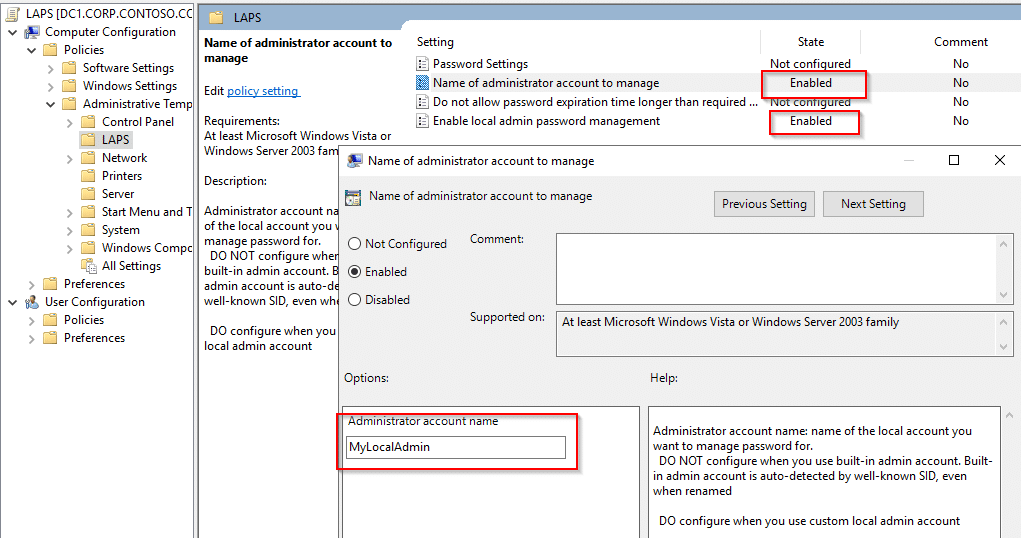This screenshot has width=1021, height=538.
Task: Click the Printers folder icon
Action: click(88, 176)
